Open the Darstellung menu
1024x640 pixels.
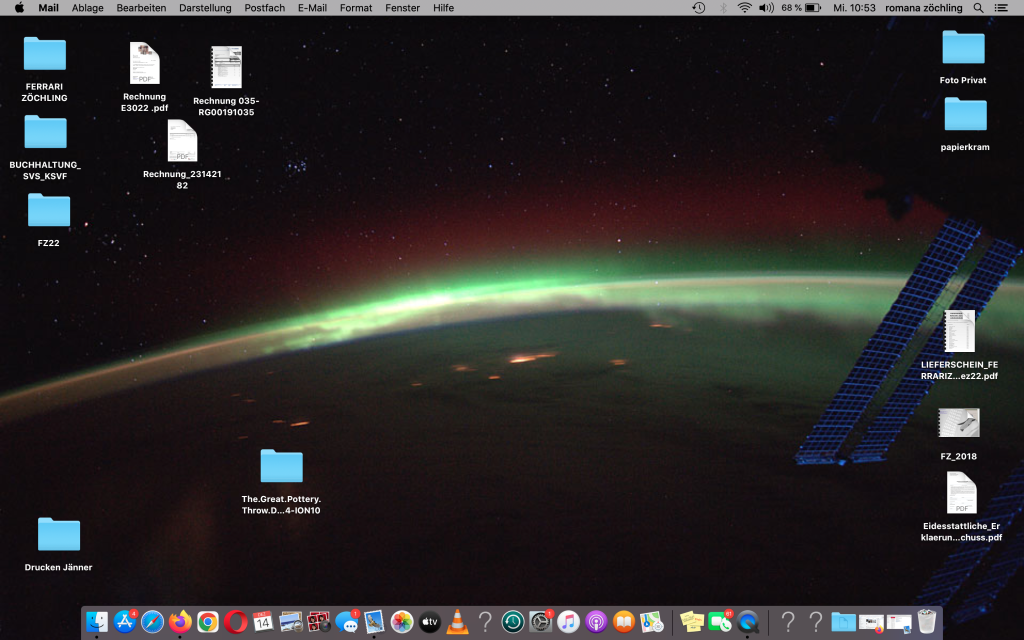click(x=205, y=8)
